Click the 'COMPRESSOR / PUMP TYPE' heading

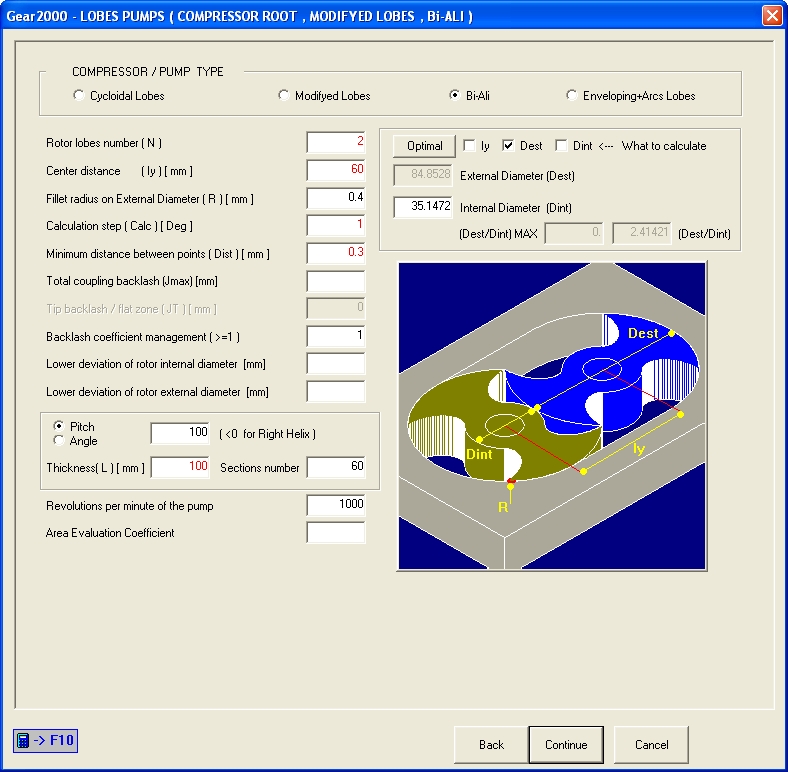click(x=148, y=71)
